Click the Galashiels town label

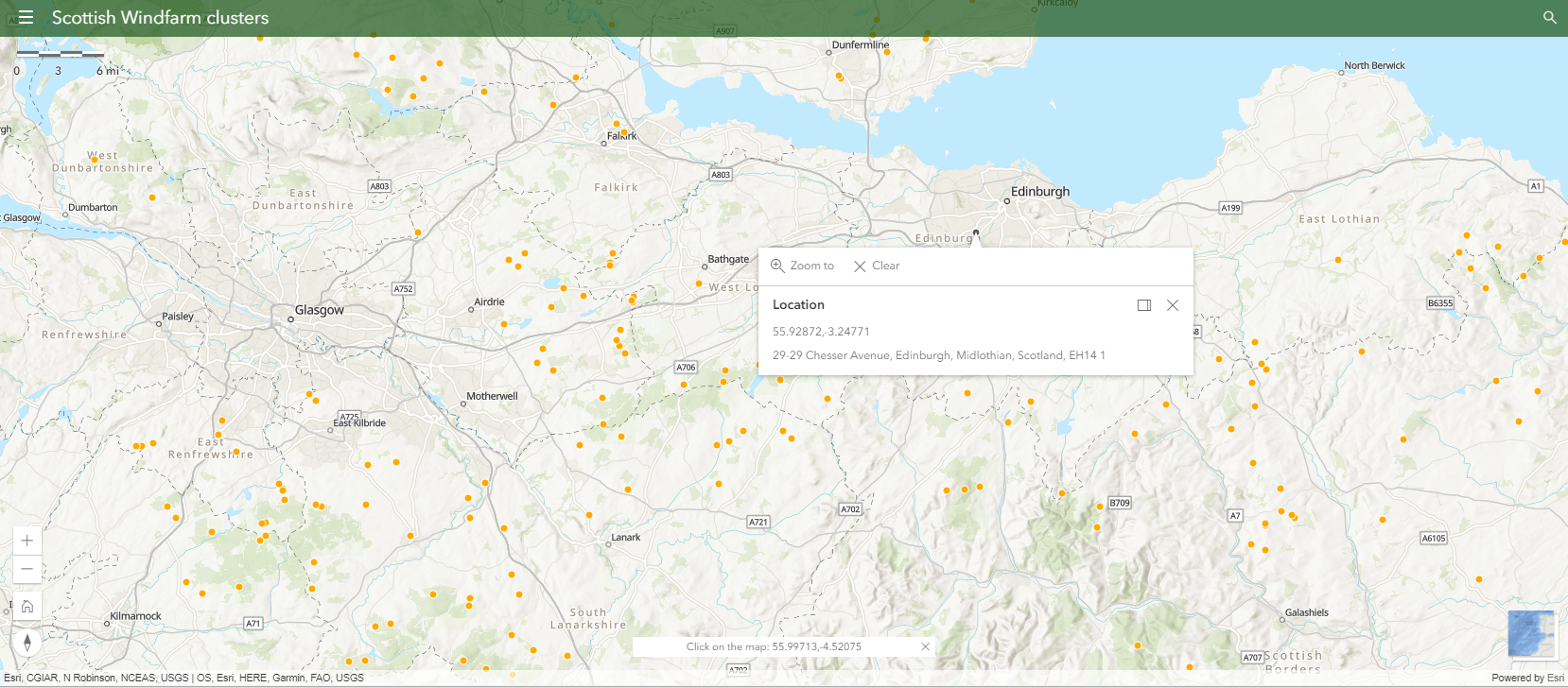(x=1306, y=612)
